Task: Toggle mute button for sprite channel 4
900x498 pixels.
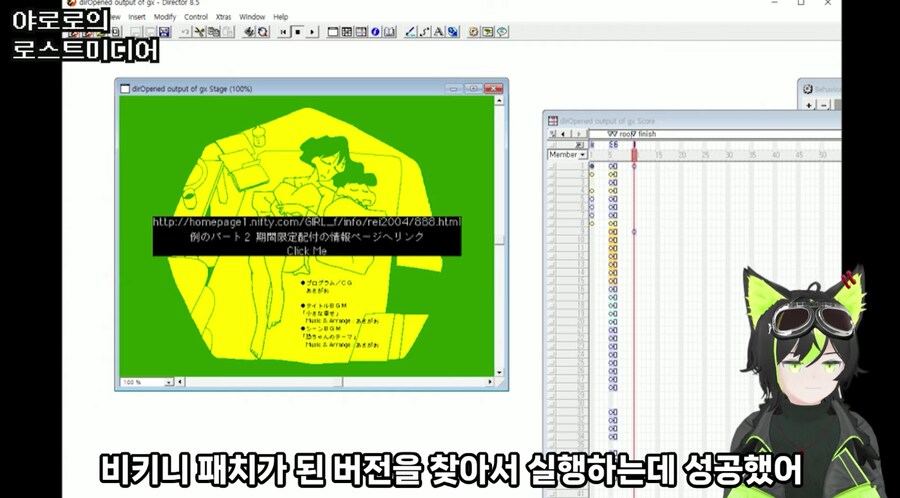Action: click(x=552, y=190)
